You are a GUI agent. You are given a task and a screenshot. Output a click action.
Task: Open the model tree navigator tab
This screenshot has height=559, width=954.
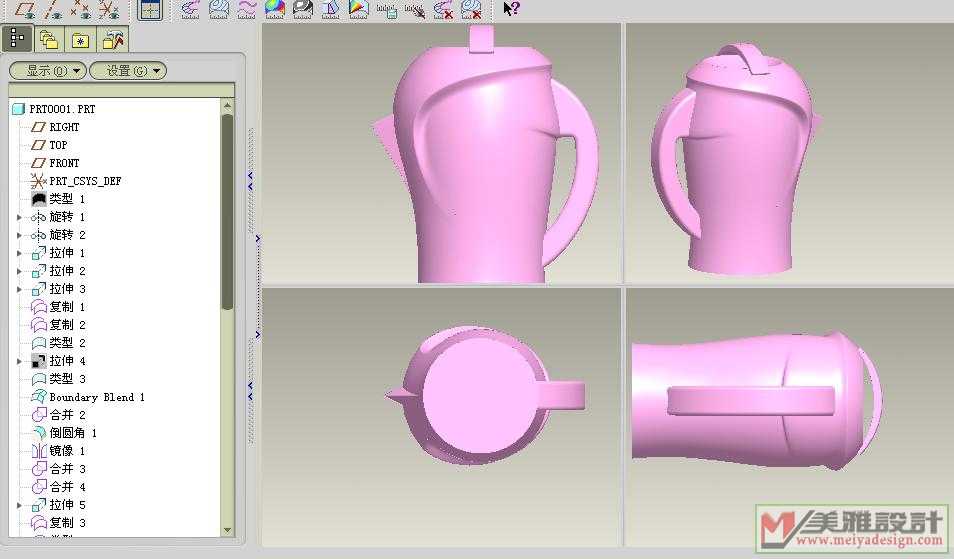click(x=17, y=39)
